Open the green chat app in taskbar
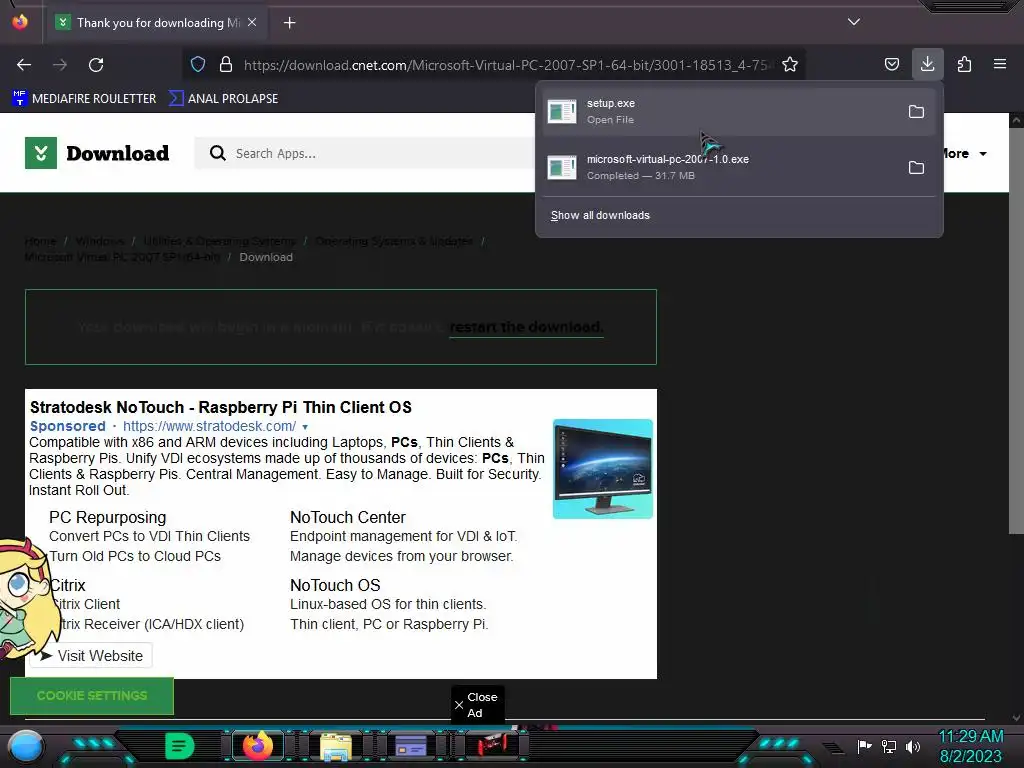The image size is (1024, 768). tap(180, 746)
